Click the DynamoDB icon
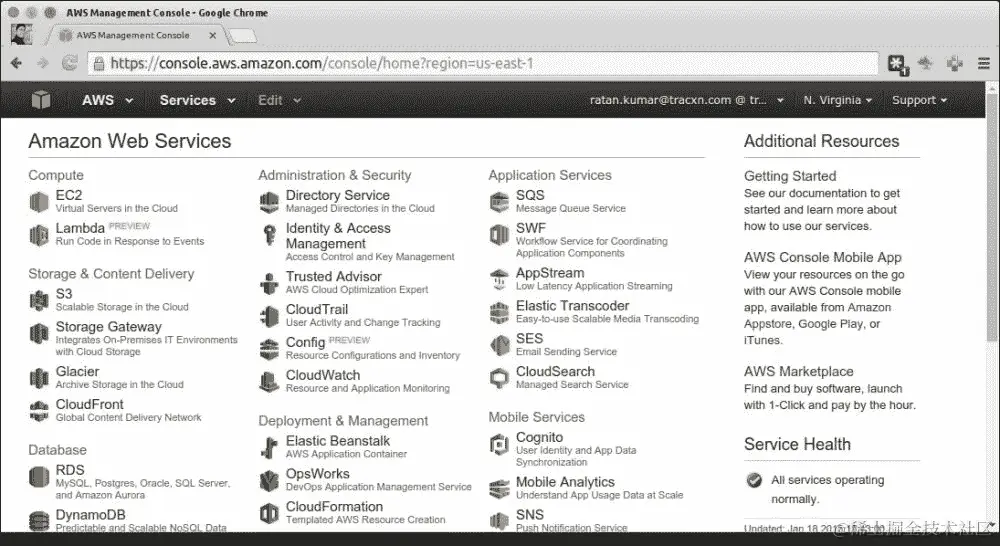 [39, 521]
